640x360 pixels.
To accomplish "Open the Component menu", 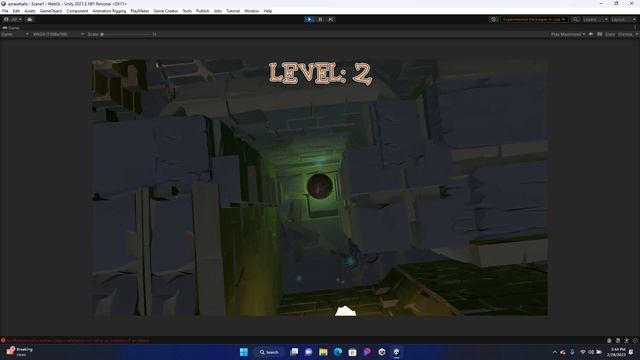I will pyautogui.click(x=77, y=11).
